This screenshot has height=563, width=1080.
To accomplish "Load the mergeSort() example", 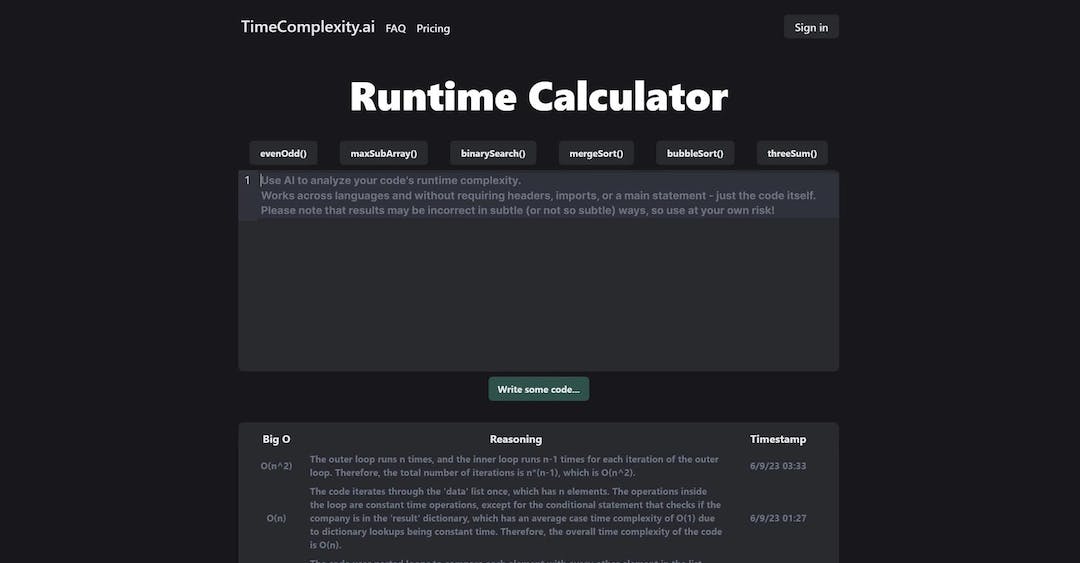I will pos(596,153).
